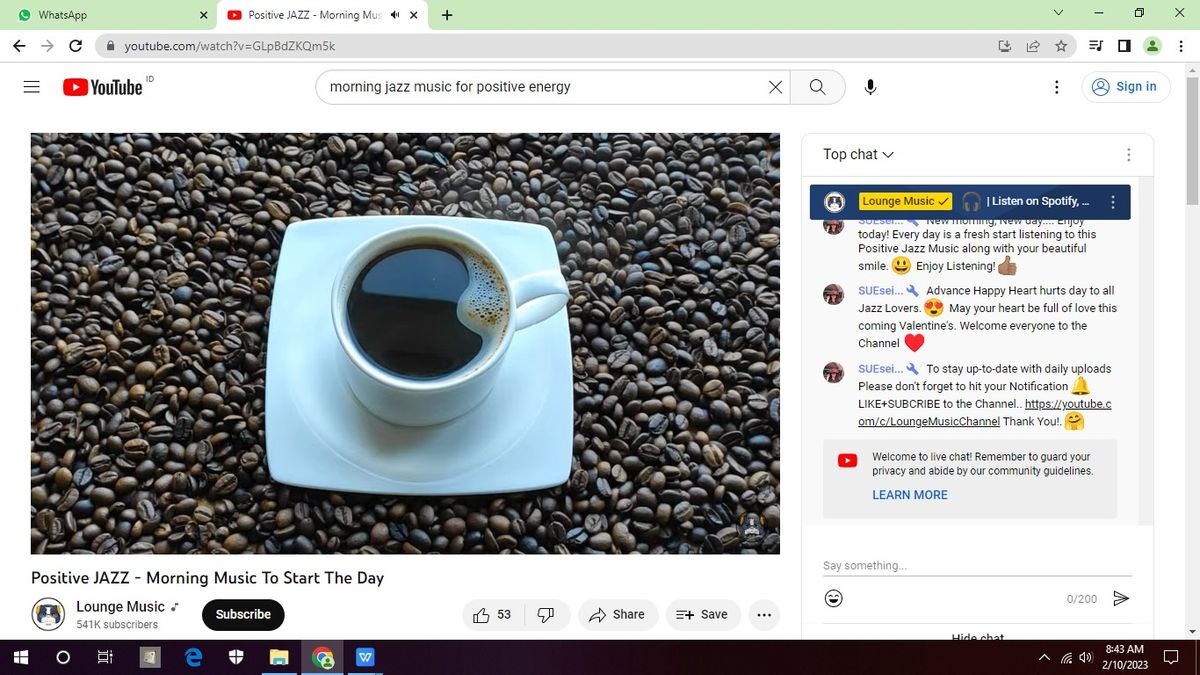
Task: Open emoji picker in live chat
Action: 833,598
